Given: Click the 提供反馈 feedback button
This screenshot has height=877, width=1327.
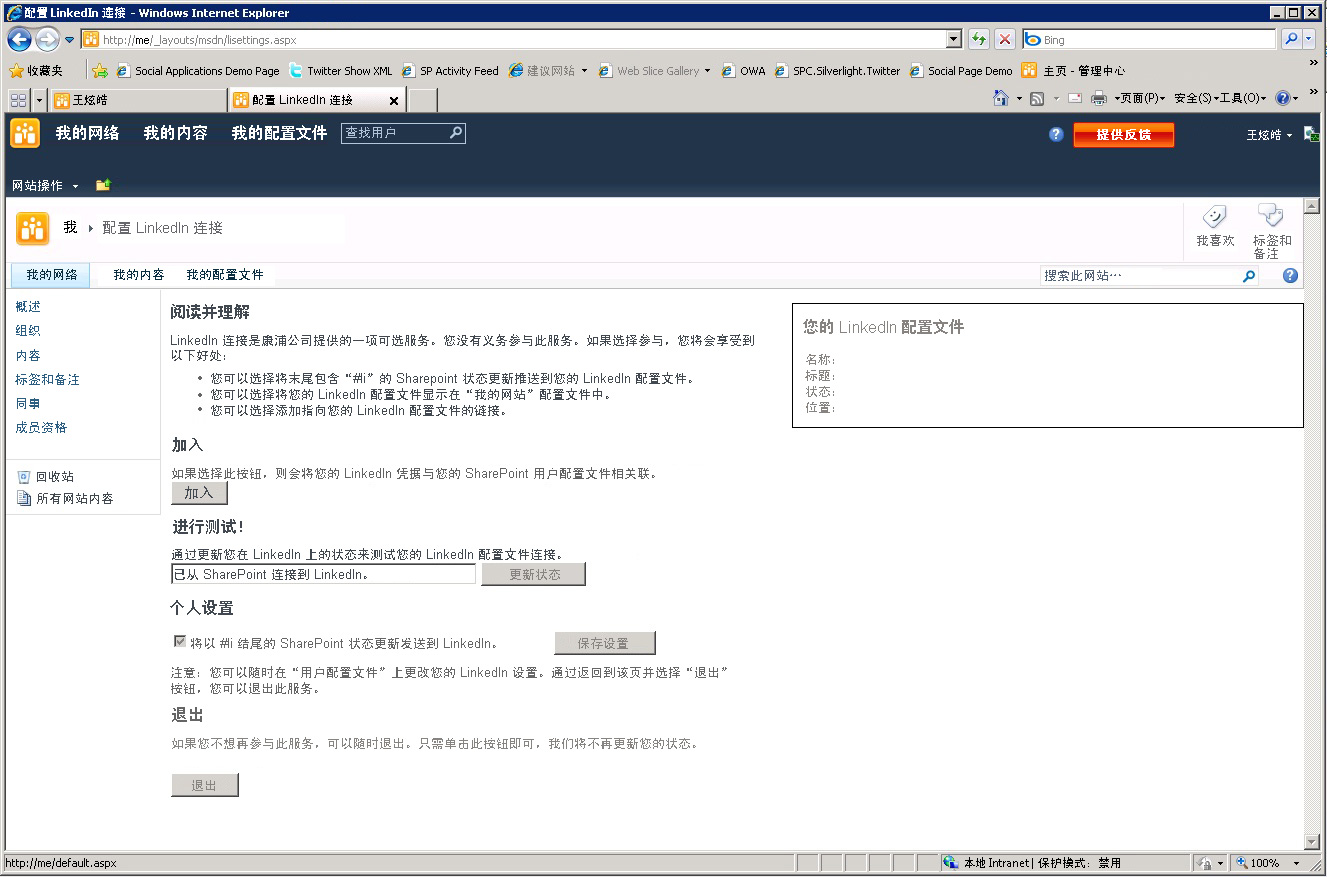Looking at the screenshot, I should 1124,135.
